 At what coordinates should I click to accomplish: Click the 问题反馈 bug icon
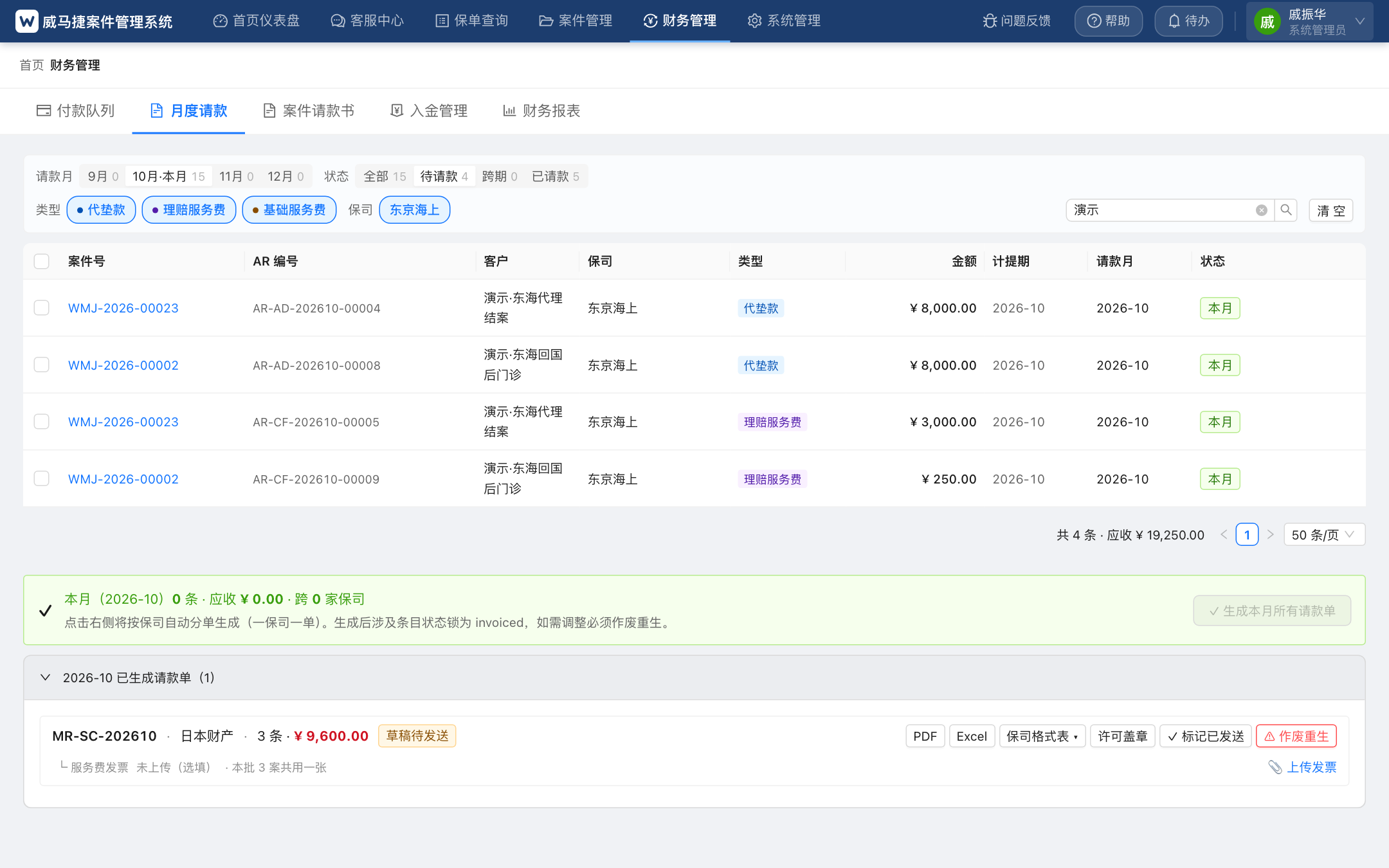990,21
